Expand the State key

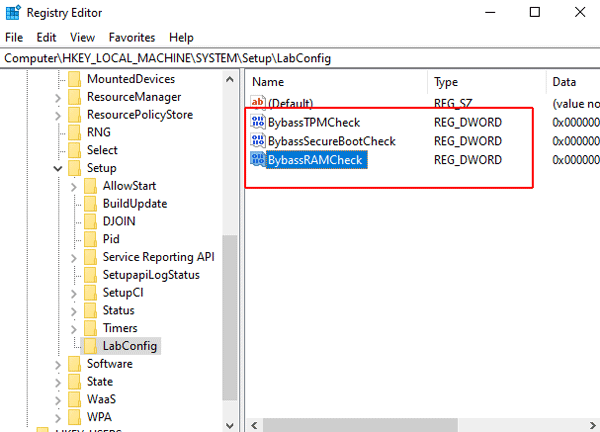coord(58,382)
